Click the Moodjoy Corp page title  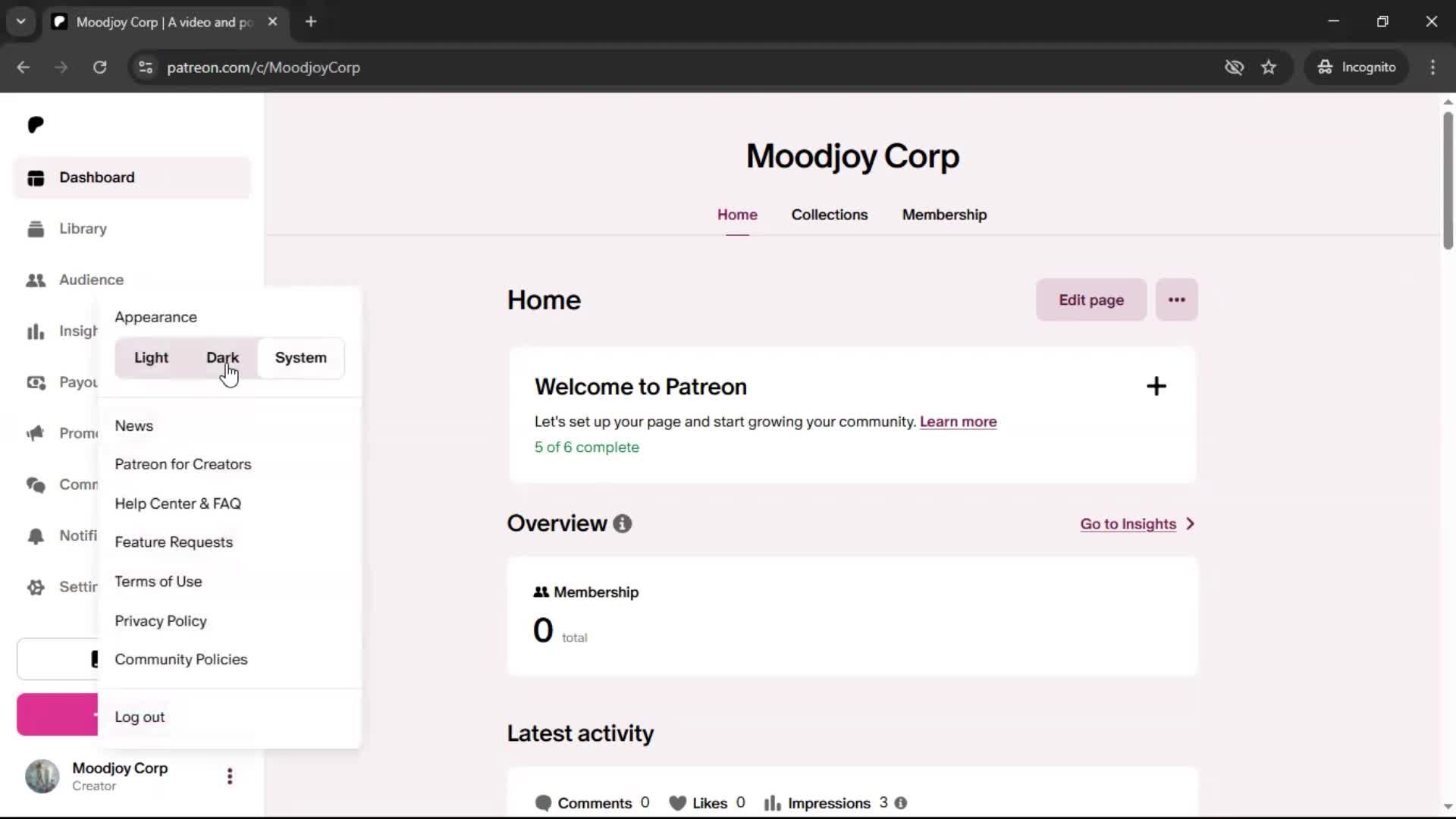click(852, 156)
